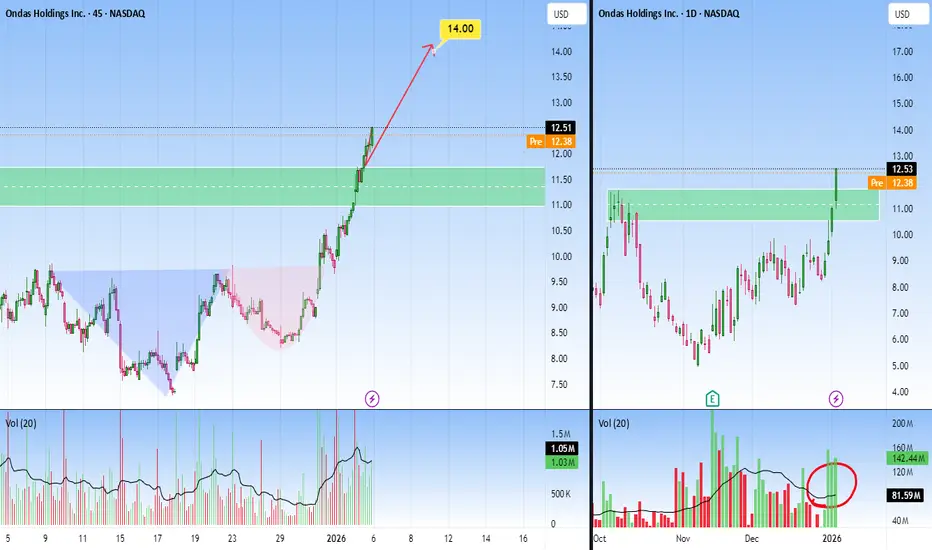Open the green earnings E marker on daily chart
The image size is (932, 550).
click(712, 398)
